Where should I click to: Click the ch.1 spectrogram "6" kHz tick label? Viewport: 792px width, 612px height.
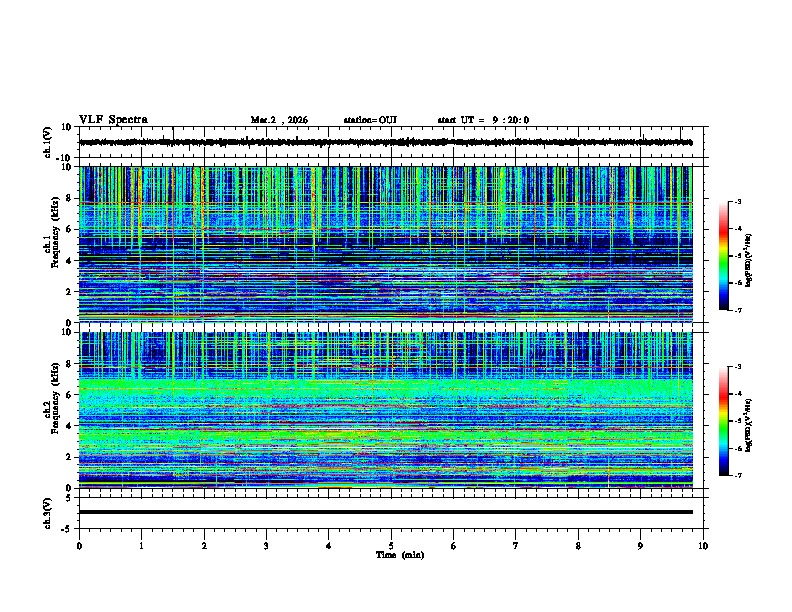click(70, 229)
